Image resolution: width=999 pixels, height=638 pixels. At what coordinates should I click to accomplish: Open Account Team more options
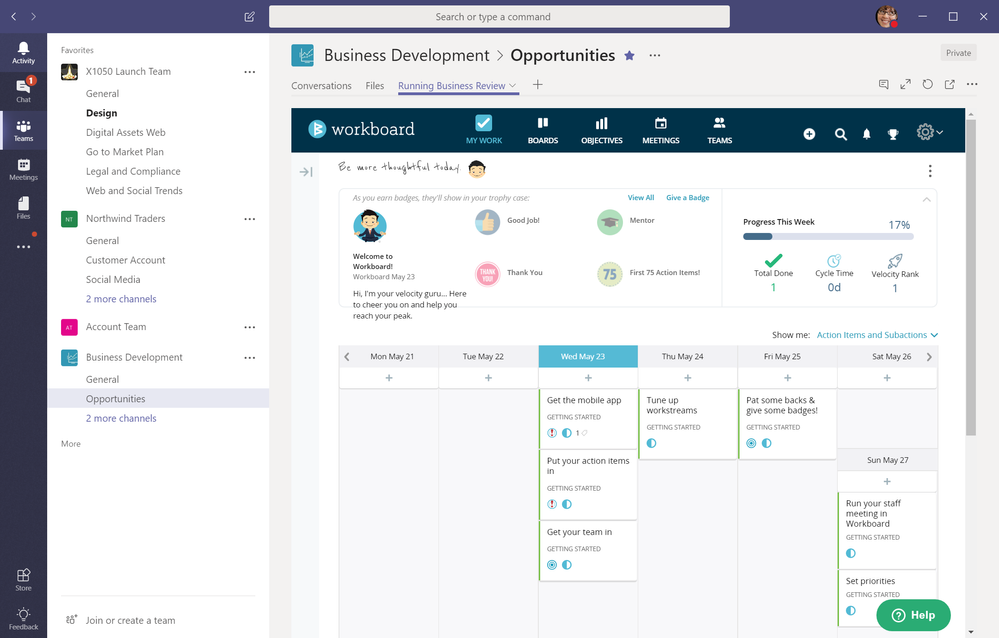(250, 328)
